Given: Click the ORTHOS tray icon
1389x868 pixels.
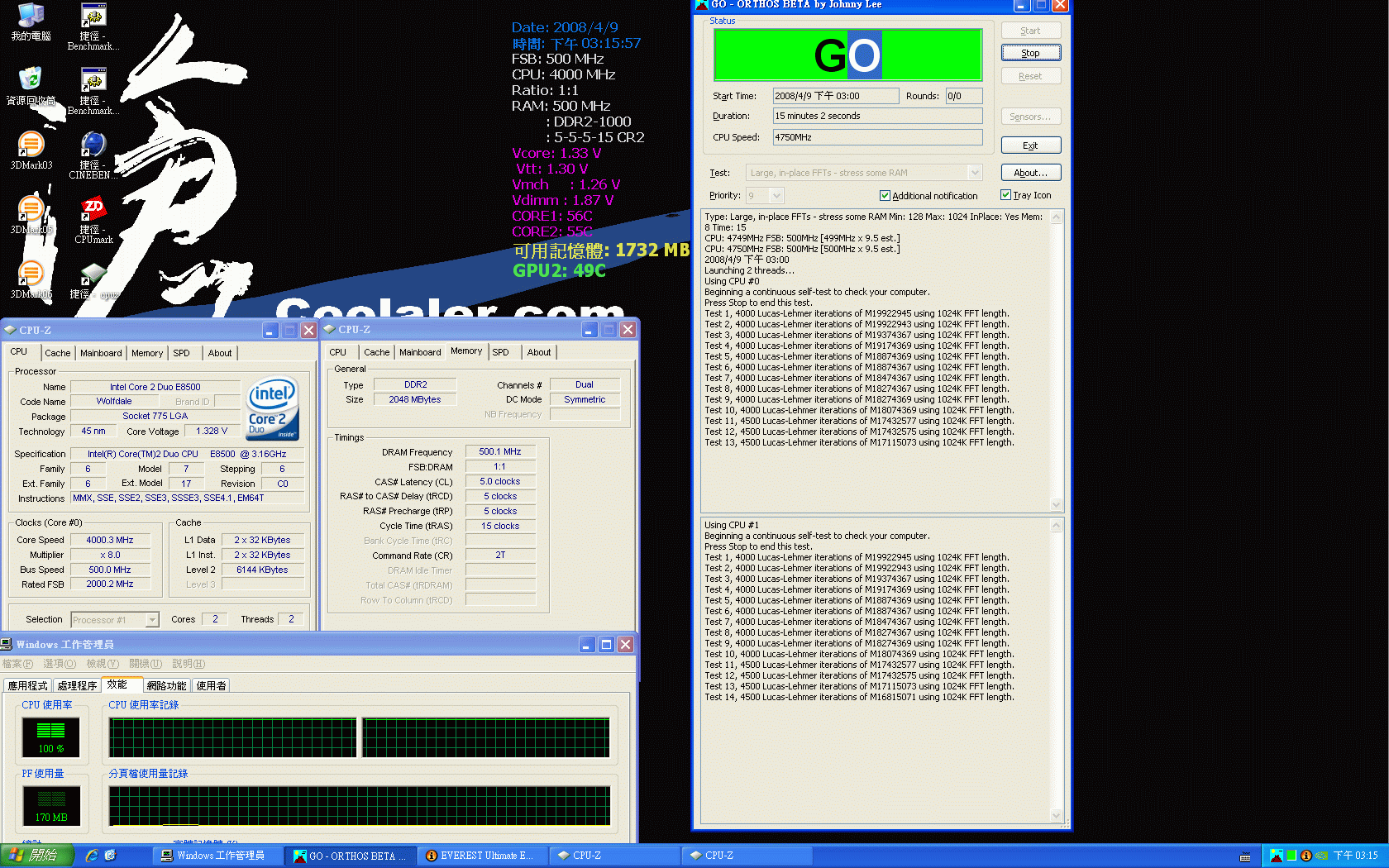Looking at the screenshot, I should pos(1276,856).
